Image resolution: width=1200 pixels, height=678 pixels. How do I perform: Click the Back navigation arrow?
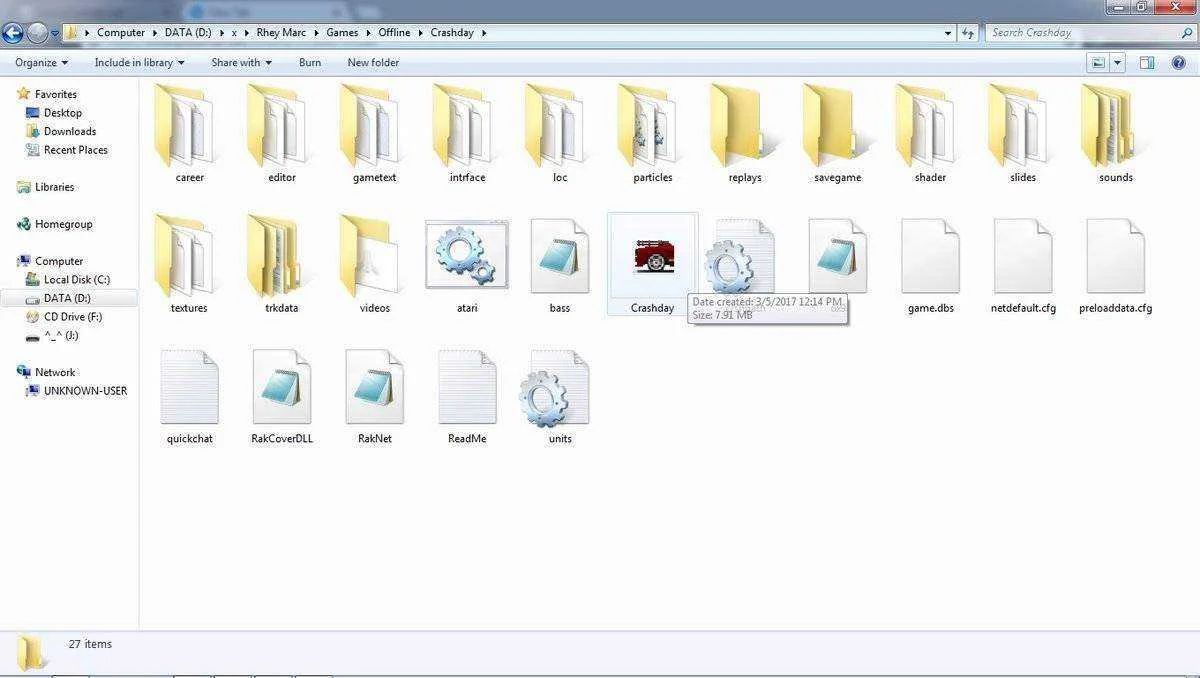tap(13, 32)
